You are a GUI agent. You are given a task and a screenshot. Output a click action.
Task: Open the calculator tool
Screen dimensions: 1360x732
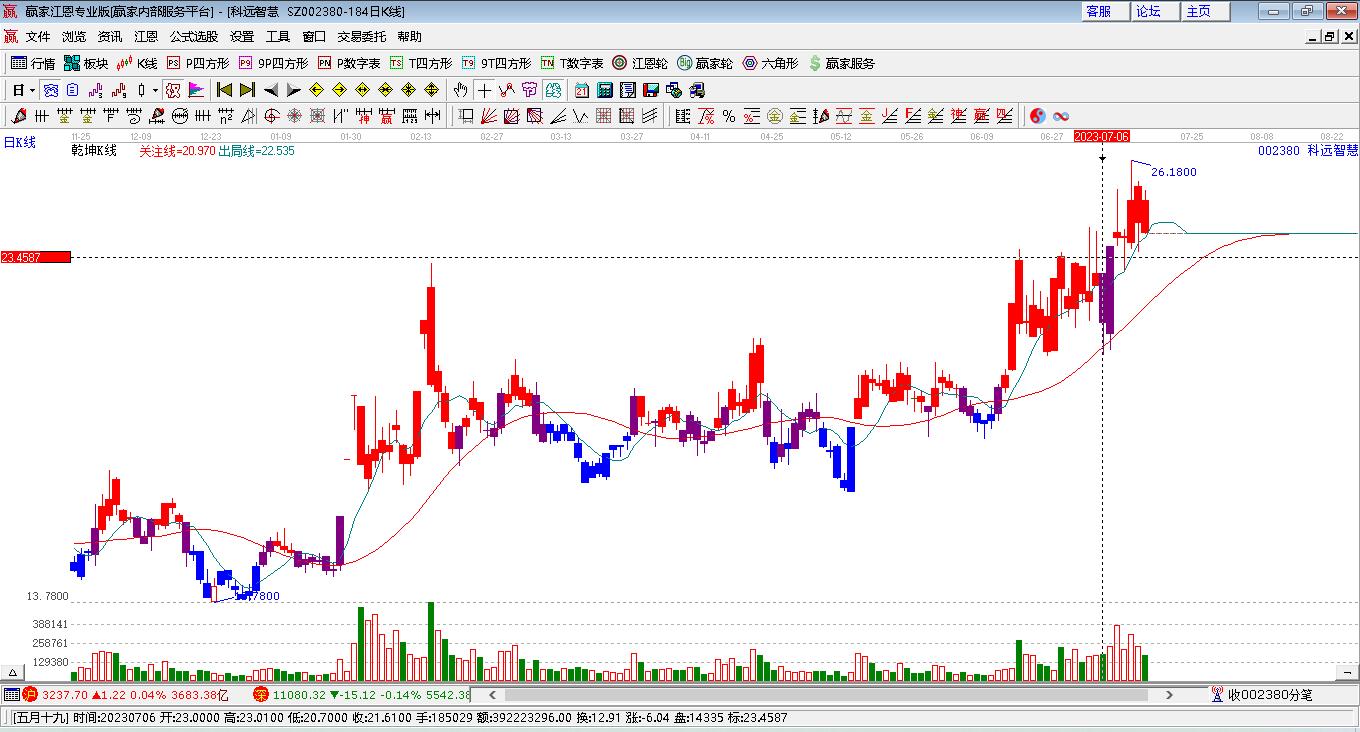click(x=605, y=90)
